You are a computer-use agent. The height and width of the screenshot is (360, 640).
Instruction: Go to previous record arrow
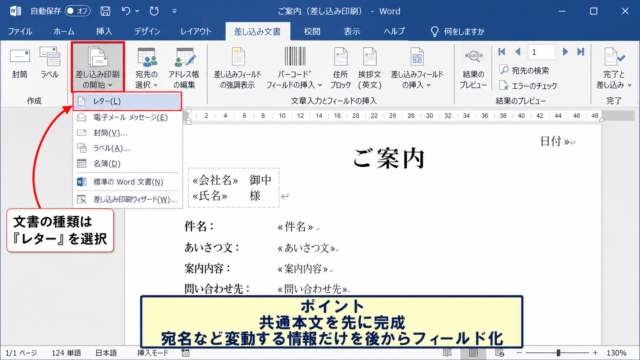518,52
